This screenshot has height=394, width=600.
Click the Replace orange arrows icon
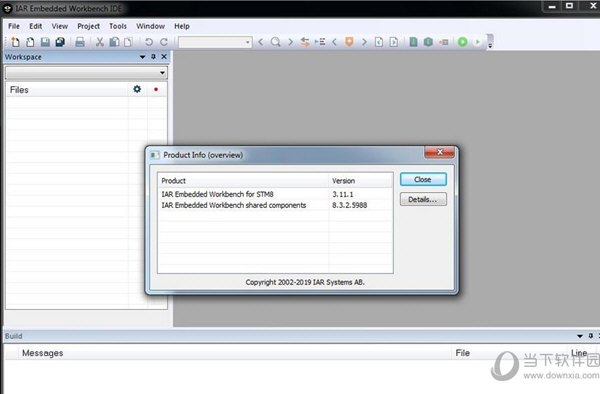pyautogui.click(x=305, y=42)
